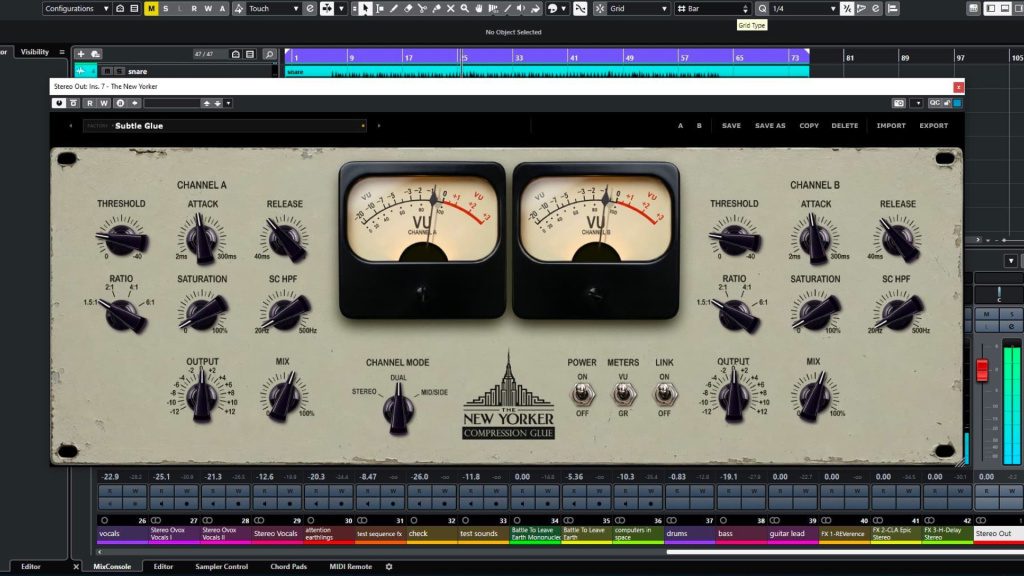Viewport: 1024px width, 576px height.
Task: Open MixConsole settings gear icon
Action: point(389,567)
